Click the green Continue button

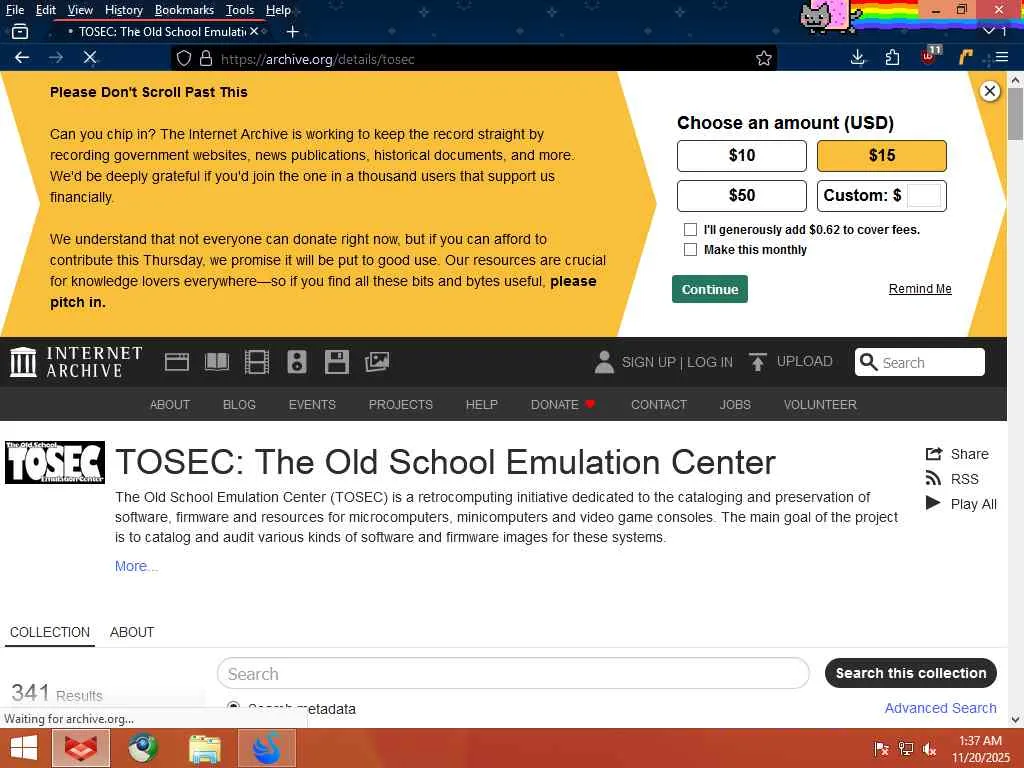click(x=710, y=289)
